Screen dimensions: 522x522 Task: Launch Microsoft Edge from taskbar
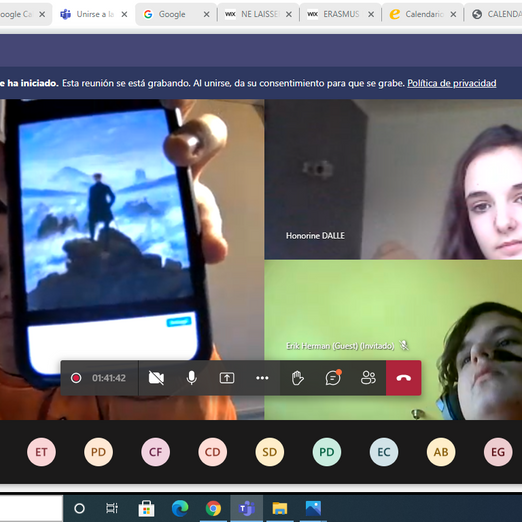tap(180, 508)
